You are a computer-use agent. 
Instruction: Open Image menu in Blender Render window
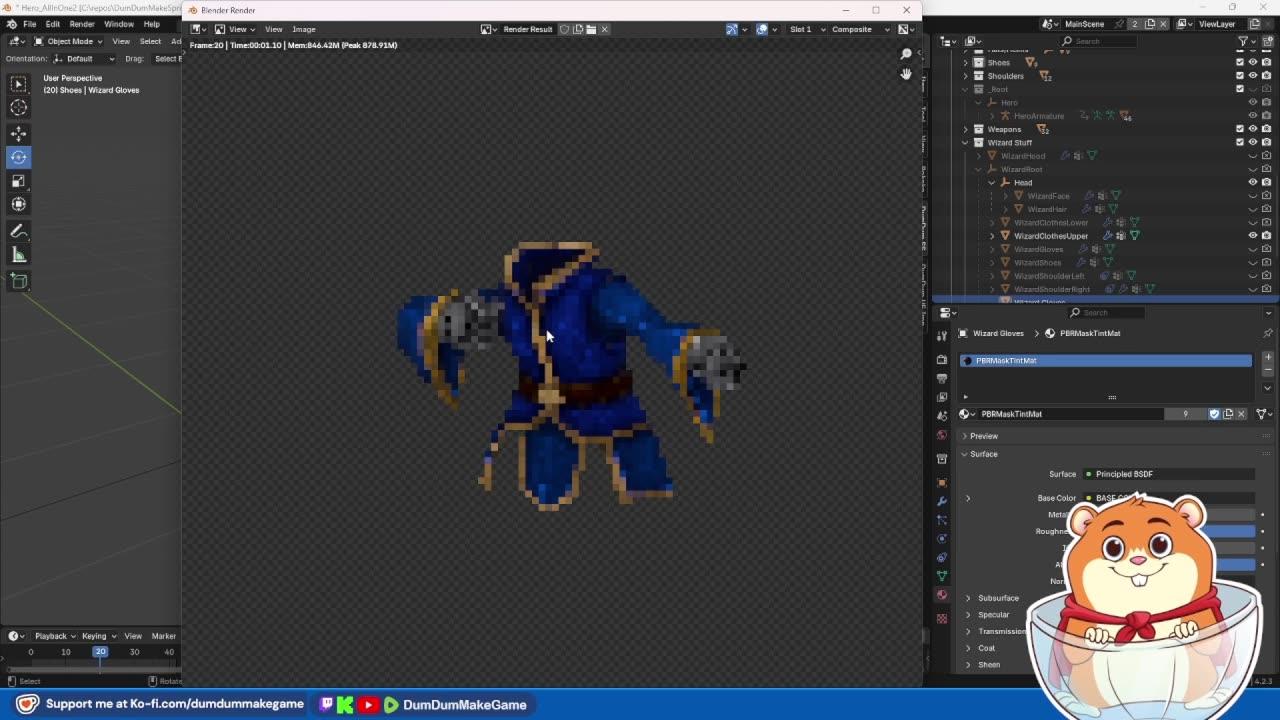pos(304,29)
